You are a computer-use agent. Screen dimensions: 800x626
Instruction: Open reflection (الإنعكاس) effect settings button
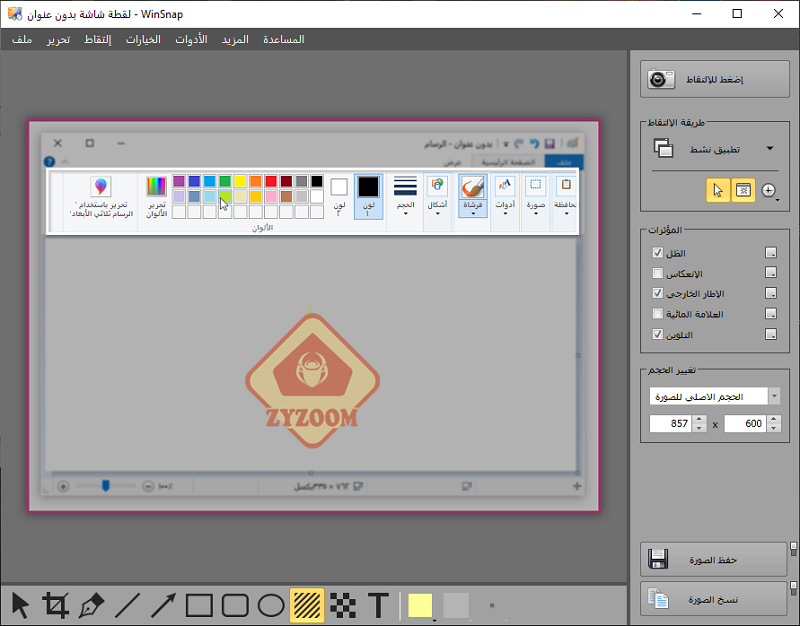click(x=771, y=273)
